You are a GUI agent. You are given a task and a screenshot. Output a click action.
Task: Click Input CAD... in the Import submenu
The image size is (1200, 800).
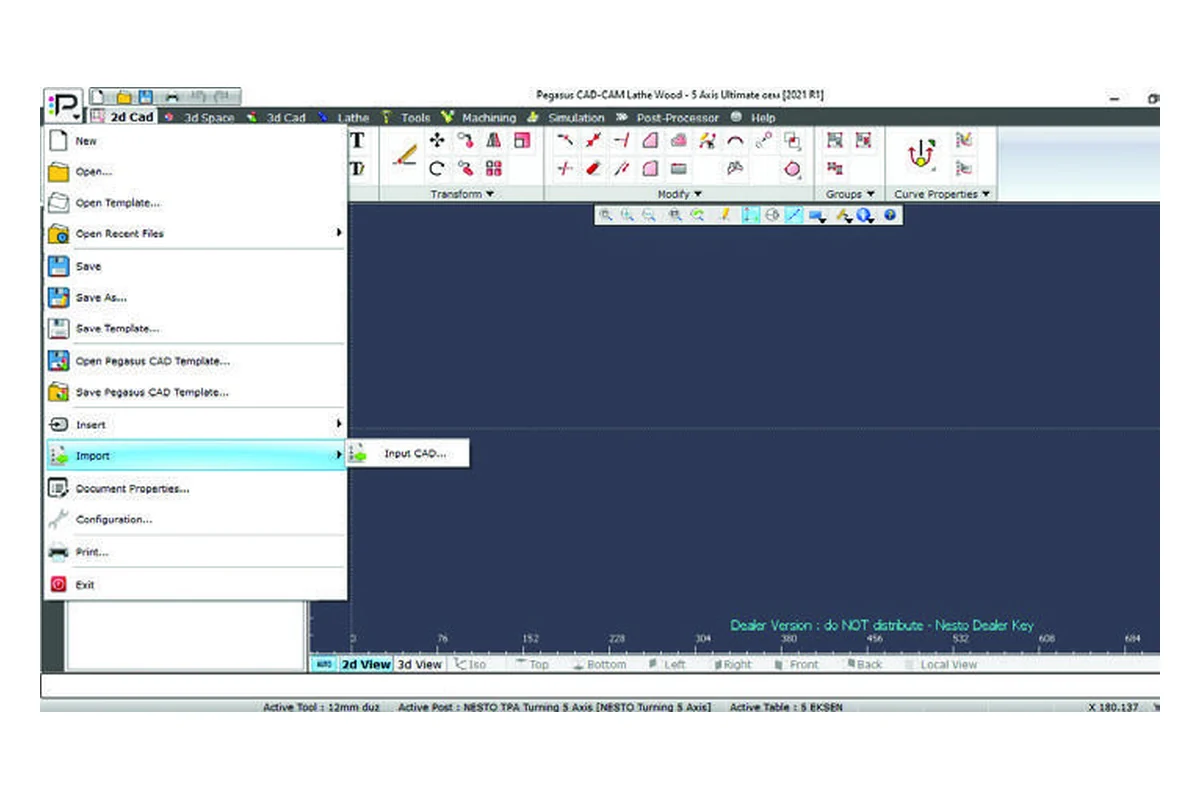[408, 454]
